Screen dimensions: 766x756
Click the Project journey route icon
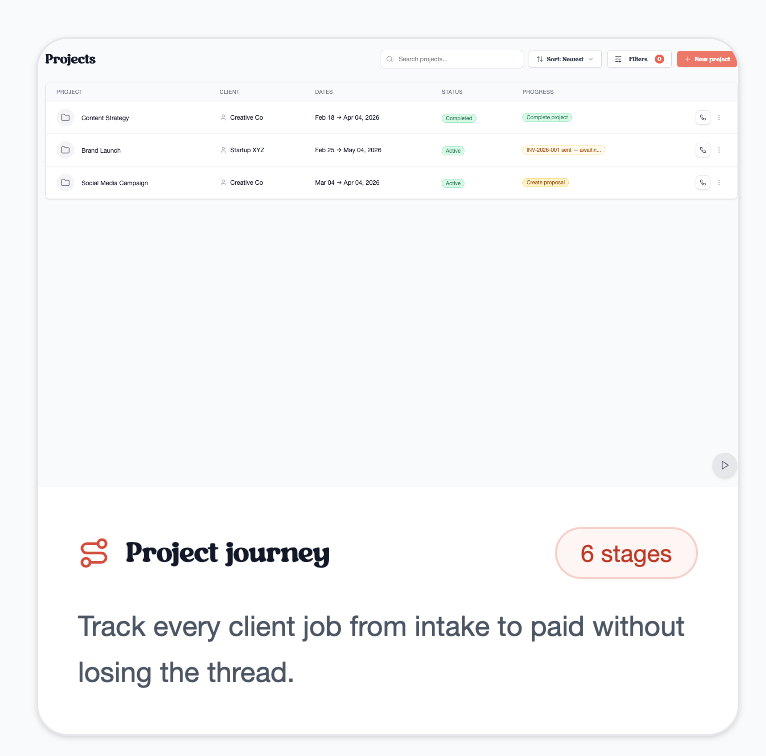[93, 553]
